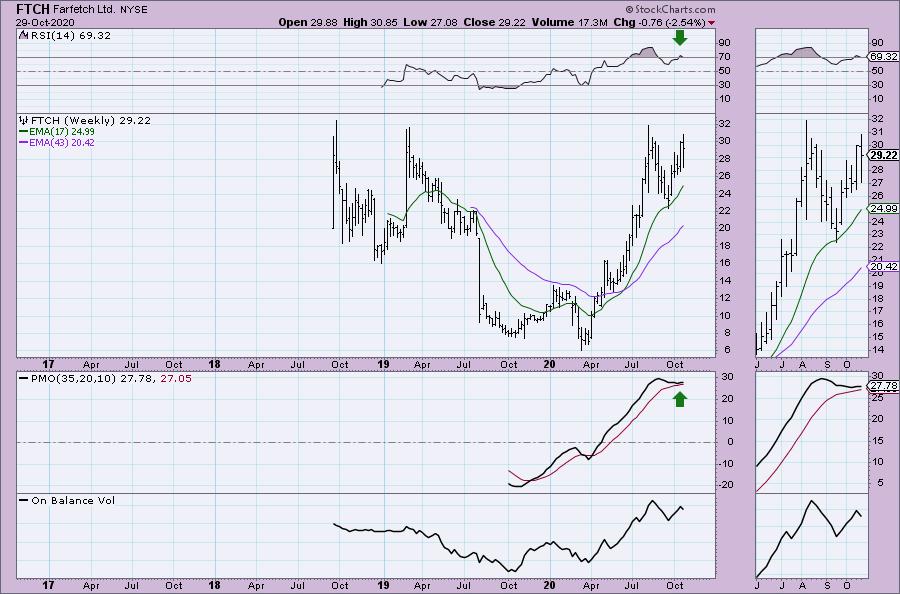This screenshot has width=900, height=594.
Task: Click the black On Balance Vol legend dash
Action: (24, 500)
